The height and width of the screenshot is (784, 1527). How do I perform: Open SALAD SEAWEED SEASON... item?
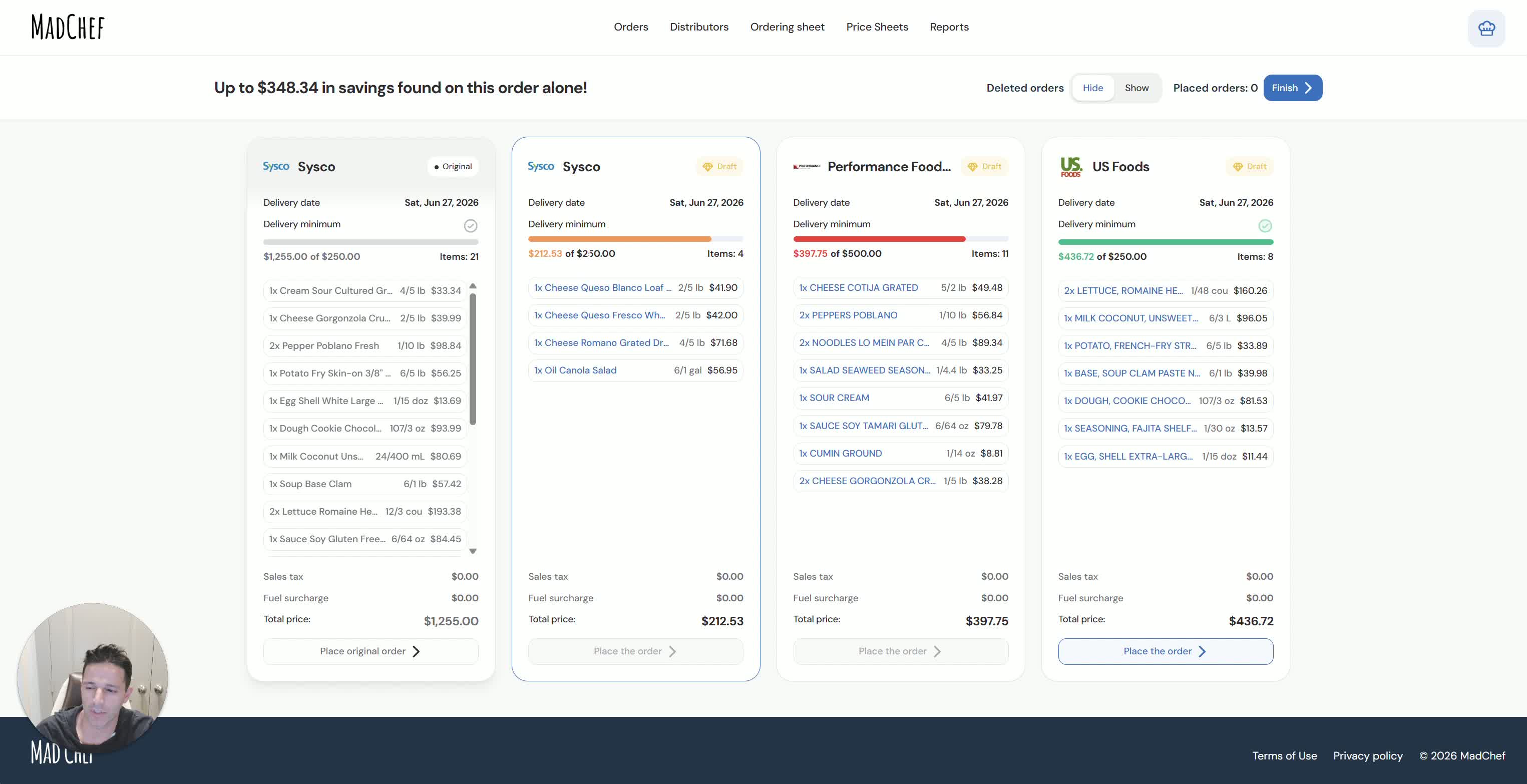click(x=901, y=370)
